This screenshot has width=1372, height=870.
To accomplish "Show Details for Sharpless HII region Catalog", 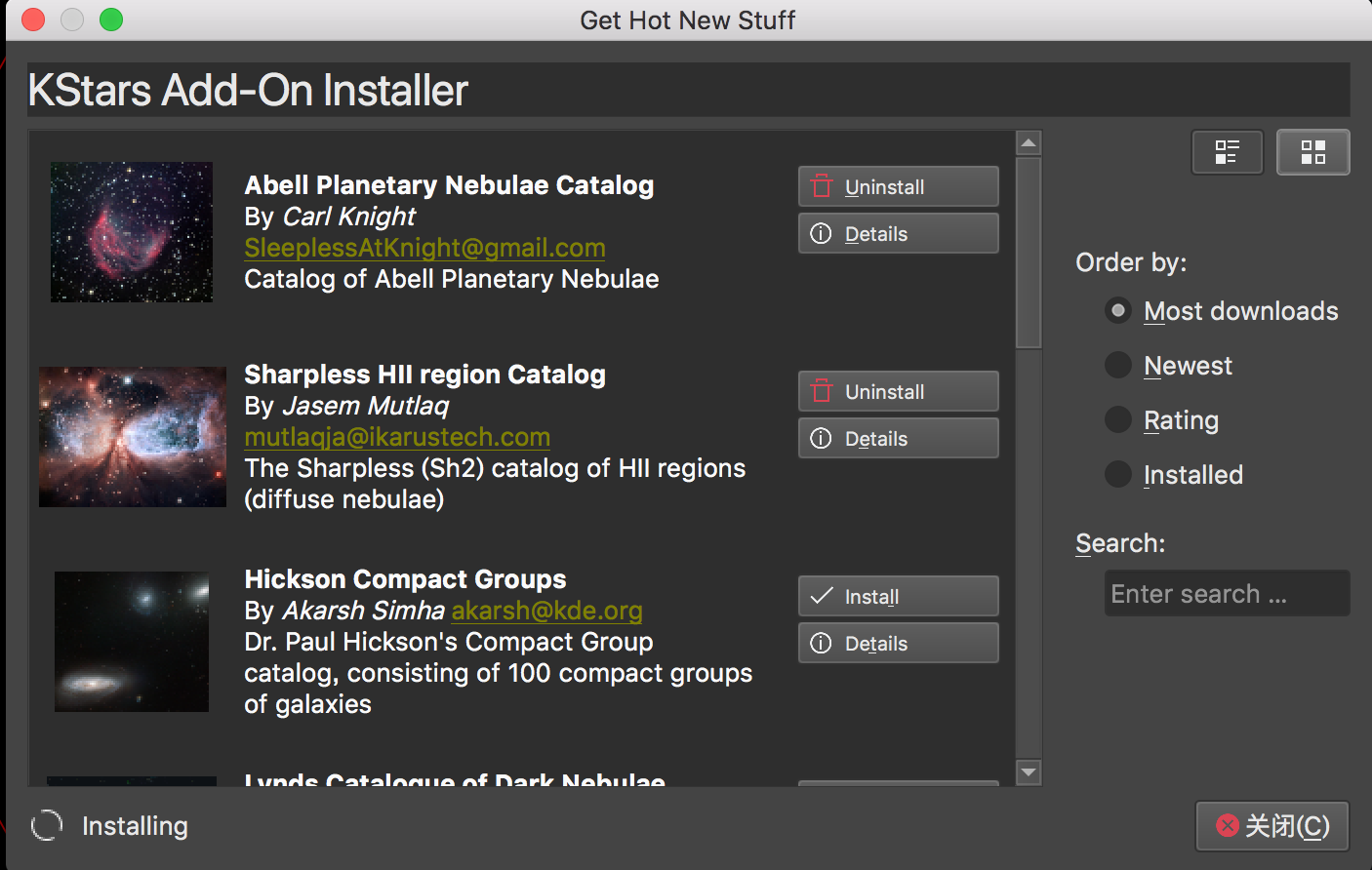I will pyautogui.click(x=899, y=438).
